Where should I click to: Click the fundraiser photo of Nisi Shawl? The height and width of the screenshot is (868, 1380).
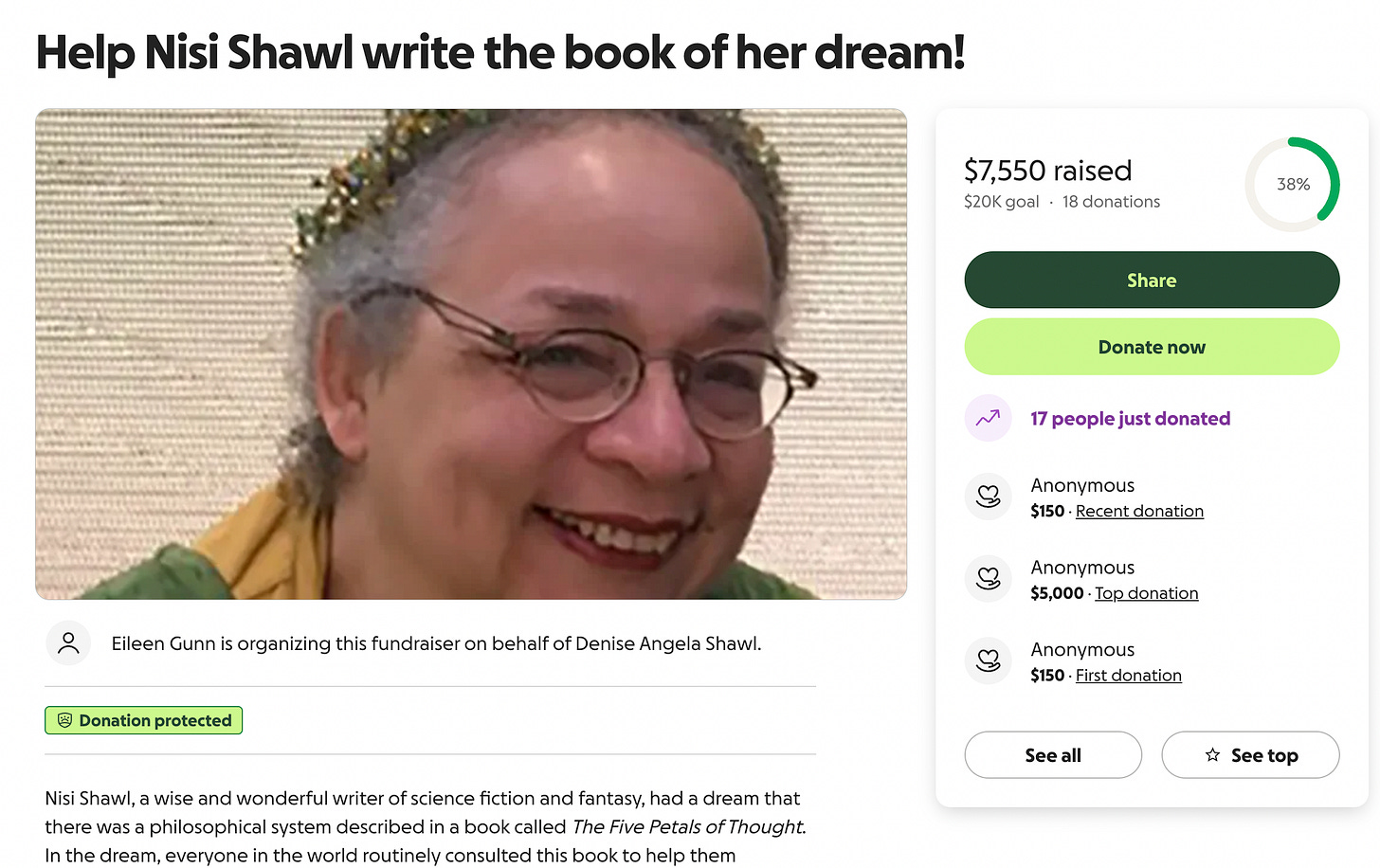click(x=471, y=354)
